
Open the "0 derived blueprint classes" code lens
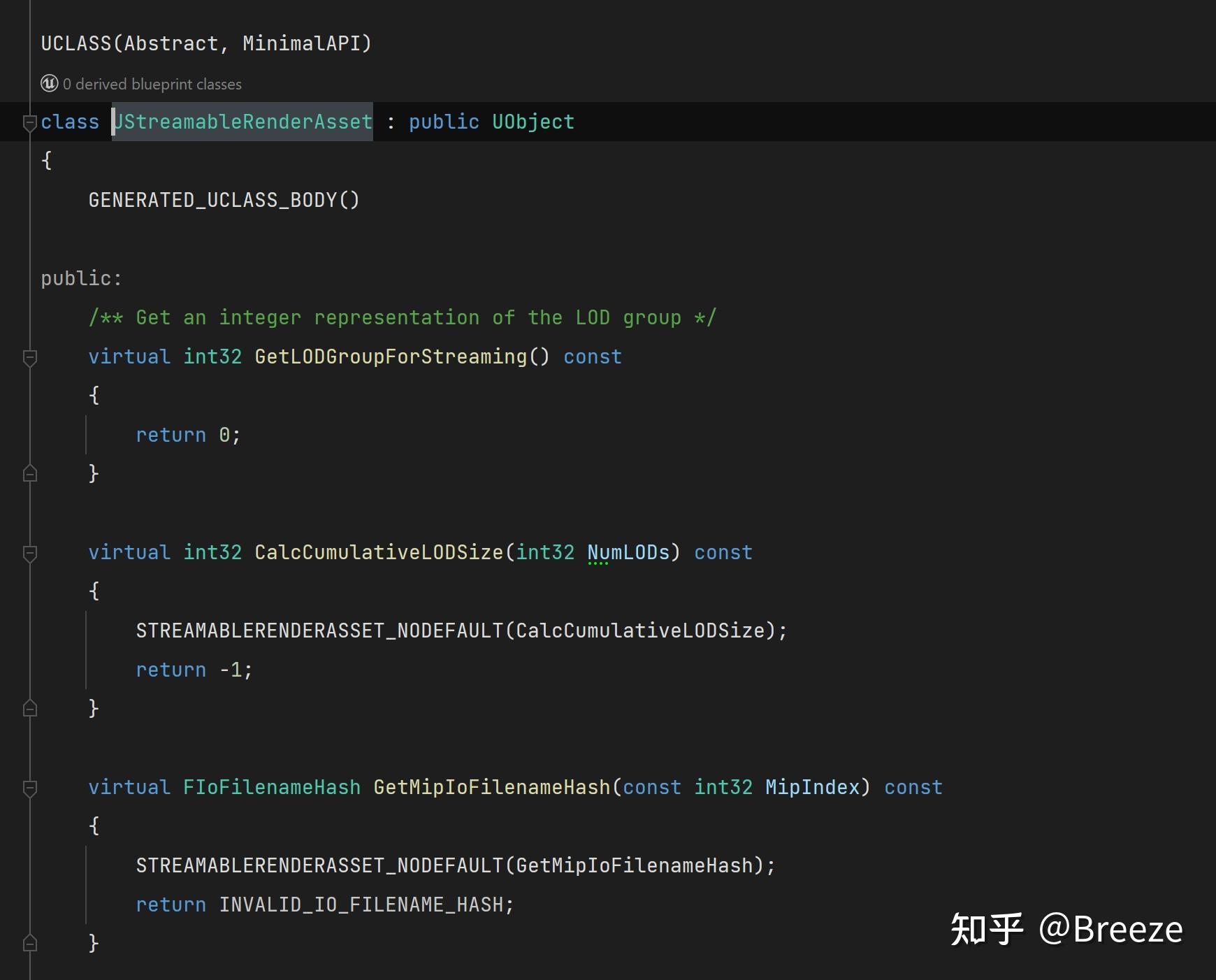pyautogui.click(x=151, y=83)
